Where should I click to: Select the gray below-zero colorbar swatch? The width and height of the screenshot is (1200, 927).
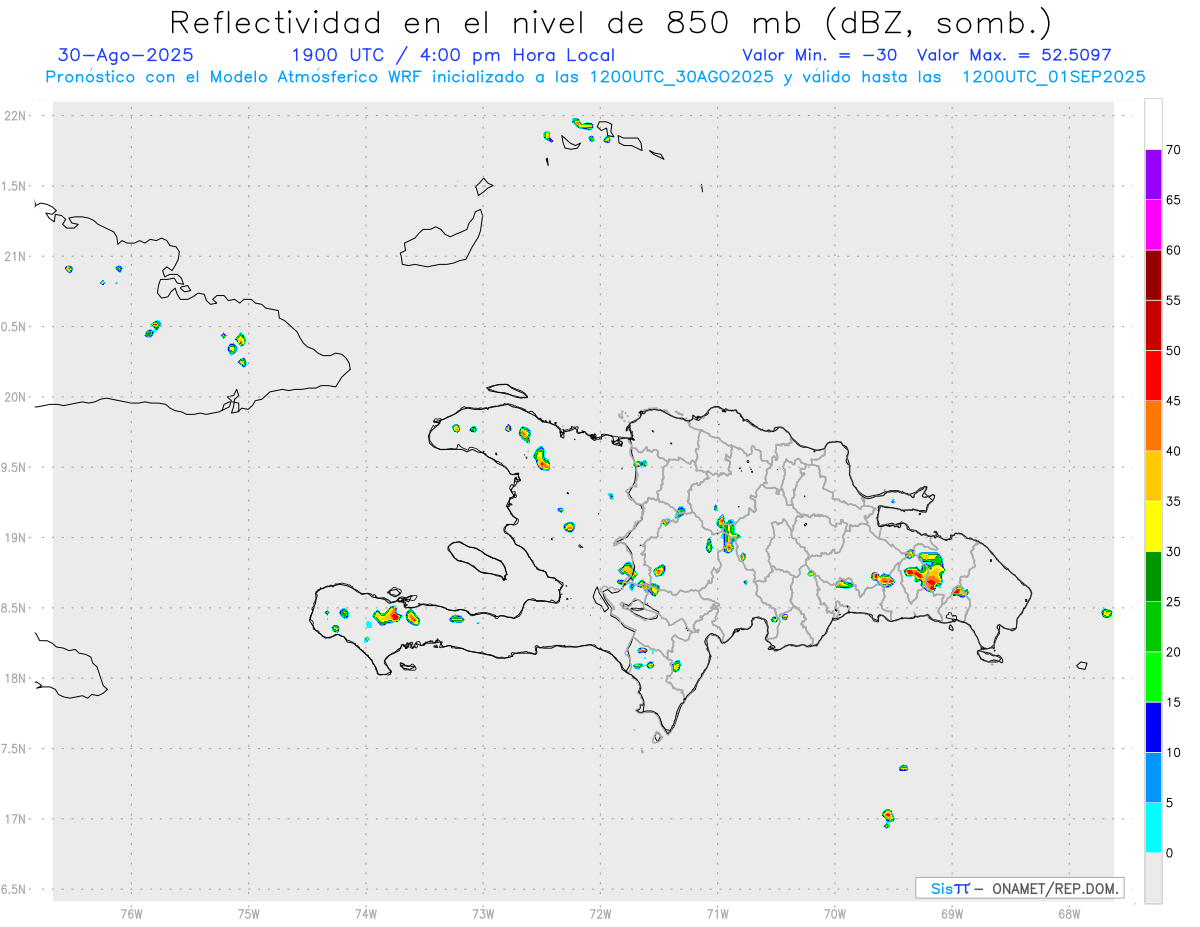click(x=1153, y=878)
